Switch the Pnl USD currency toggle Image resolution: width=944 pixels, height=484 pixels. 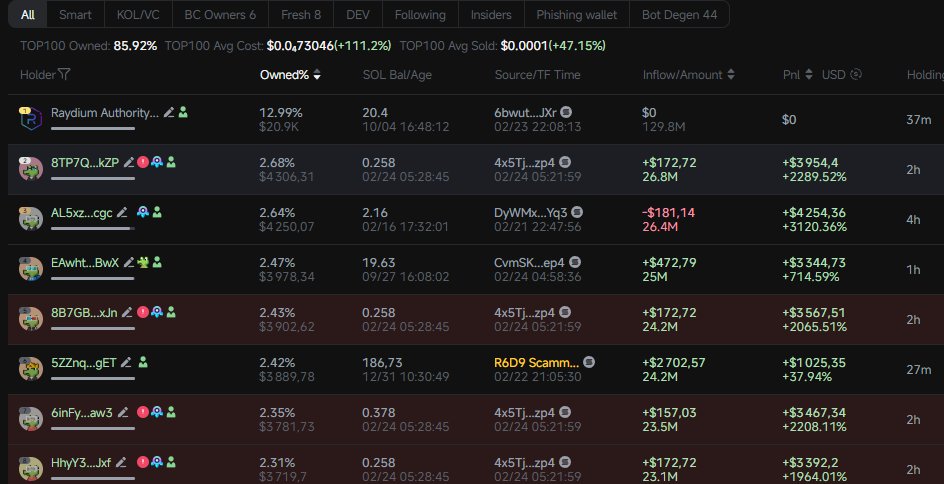coord(856,74)
